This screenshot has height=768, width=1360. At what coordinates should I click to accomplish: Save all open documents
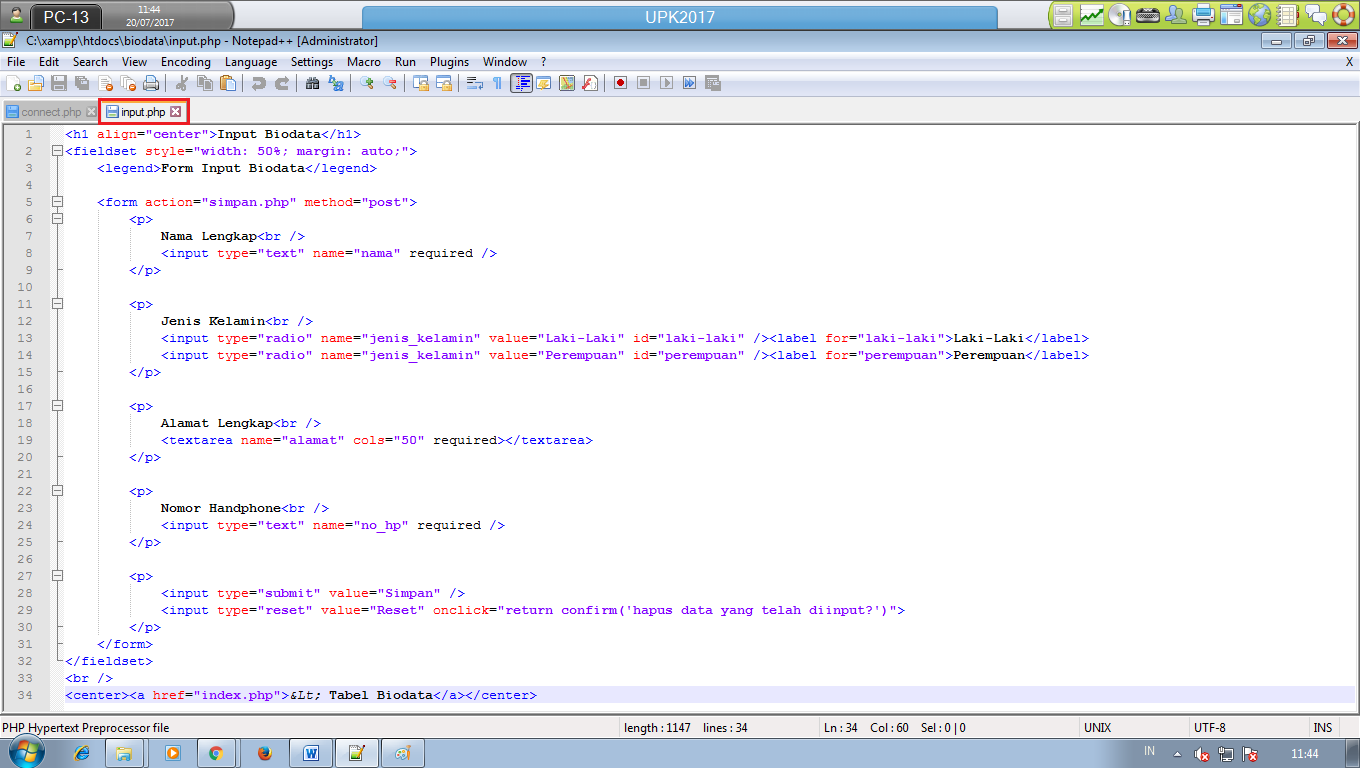(80, 83)
